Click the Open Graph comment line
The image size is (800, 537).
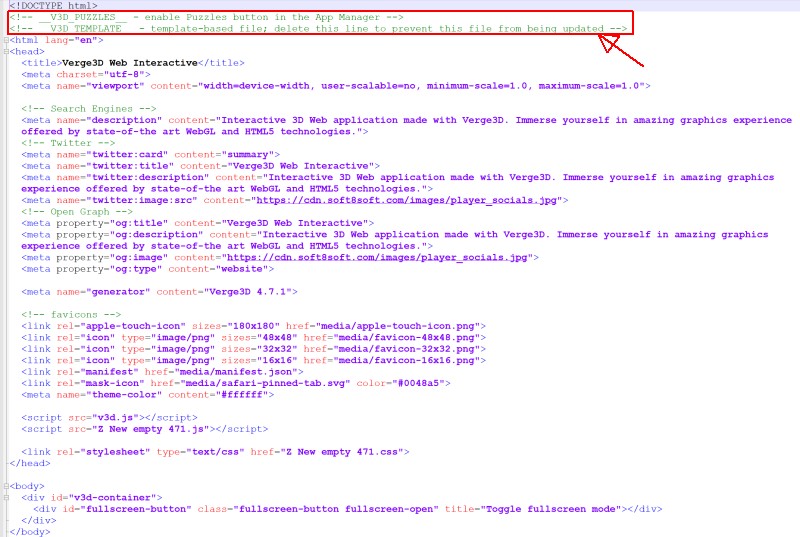tap(77, 212)
